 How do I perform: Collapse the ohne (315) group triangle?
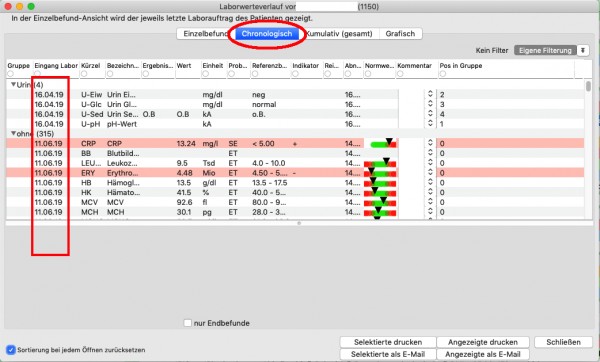pos(13,134)
